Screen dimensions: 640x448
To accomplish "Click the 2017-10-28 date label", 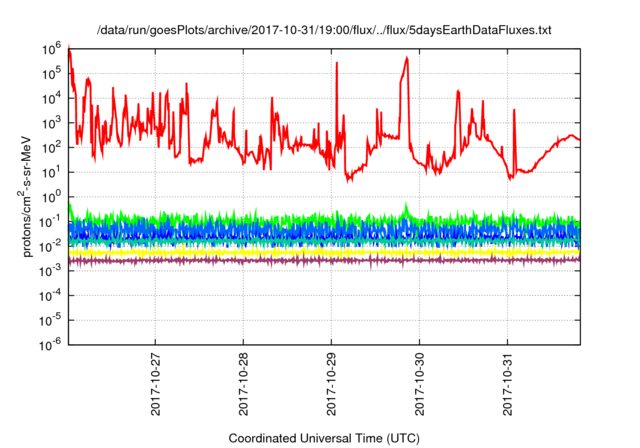I will (243, 384).
